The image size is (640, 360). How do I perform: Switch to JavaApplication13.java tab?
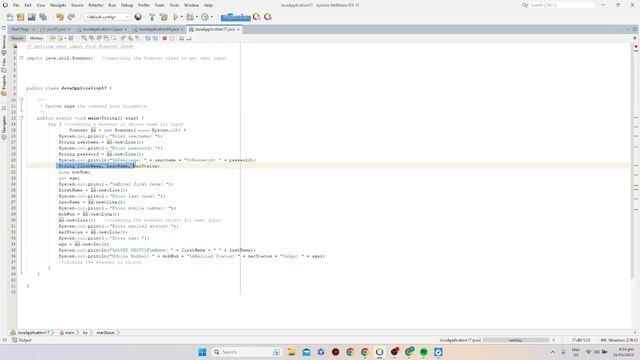pyautogui.click(x=102, y=29)
